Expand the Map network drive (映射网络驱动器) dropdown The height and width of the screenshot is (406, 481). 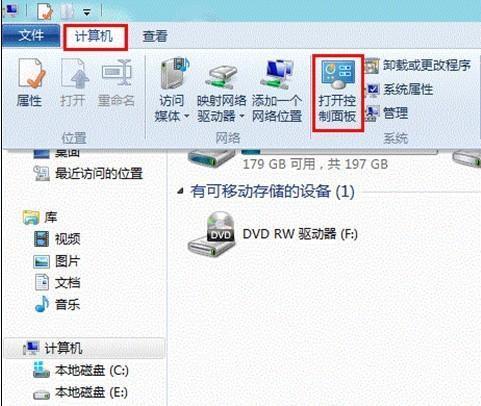(x=242, y=116)
